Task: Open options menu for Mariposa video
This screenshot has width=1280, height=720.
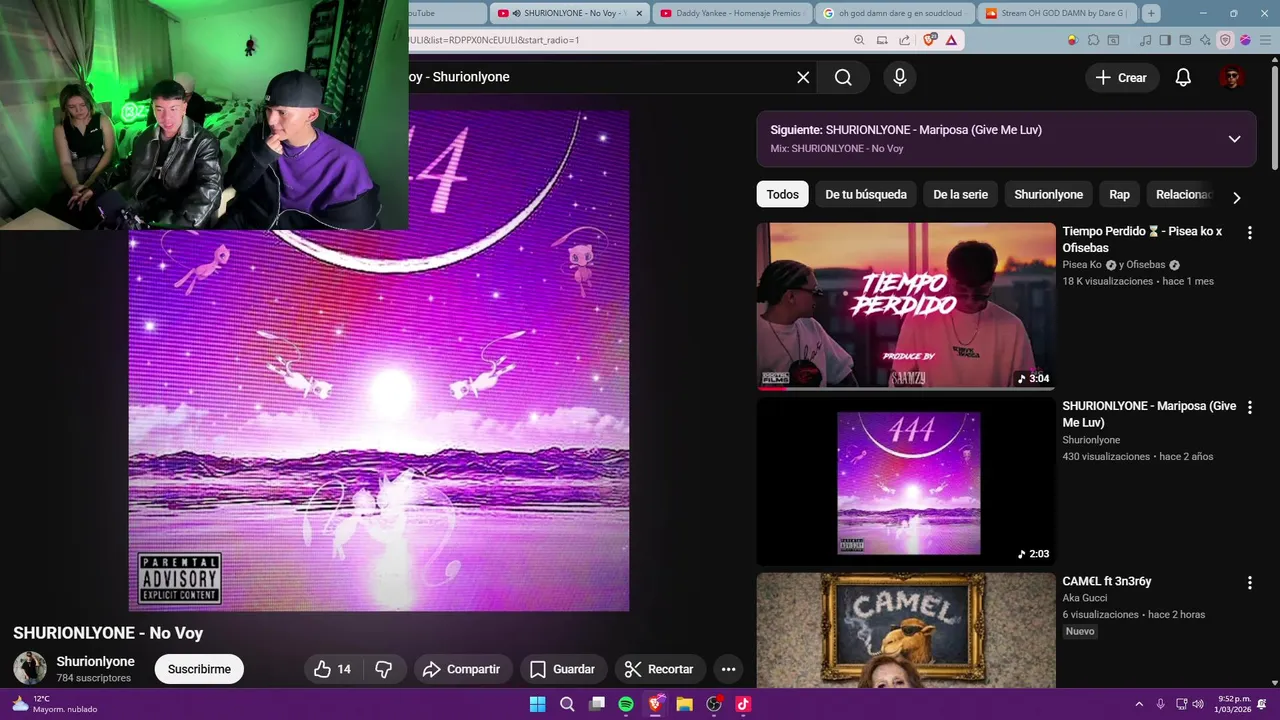Action: coord(1249,408)
